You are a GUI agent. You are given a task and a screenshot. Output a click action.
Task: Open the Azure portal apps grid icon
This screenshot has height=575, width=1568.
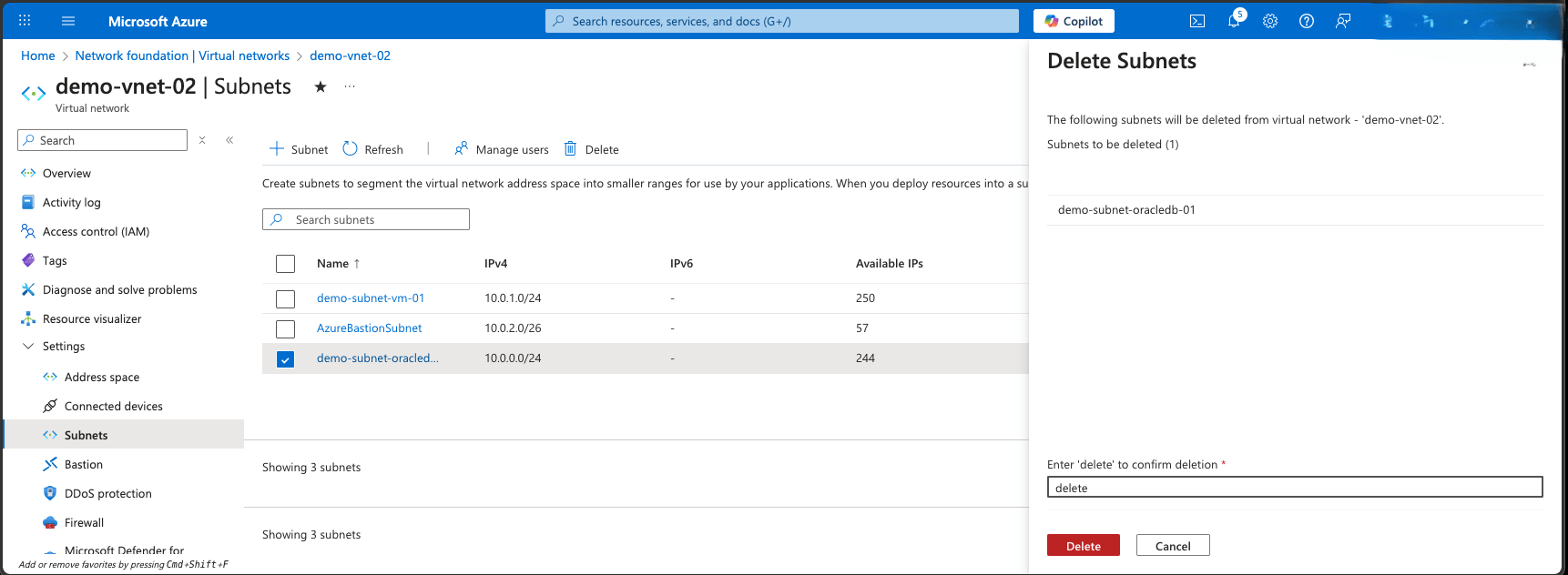(25, 20)
